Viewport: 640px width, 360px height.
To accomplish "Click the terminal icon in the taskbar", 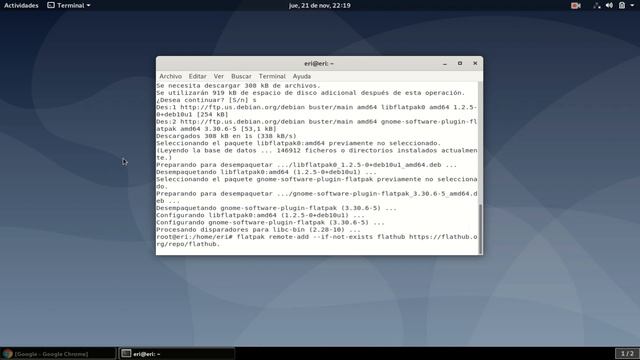I will coord(126,353).
